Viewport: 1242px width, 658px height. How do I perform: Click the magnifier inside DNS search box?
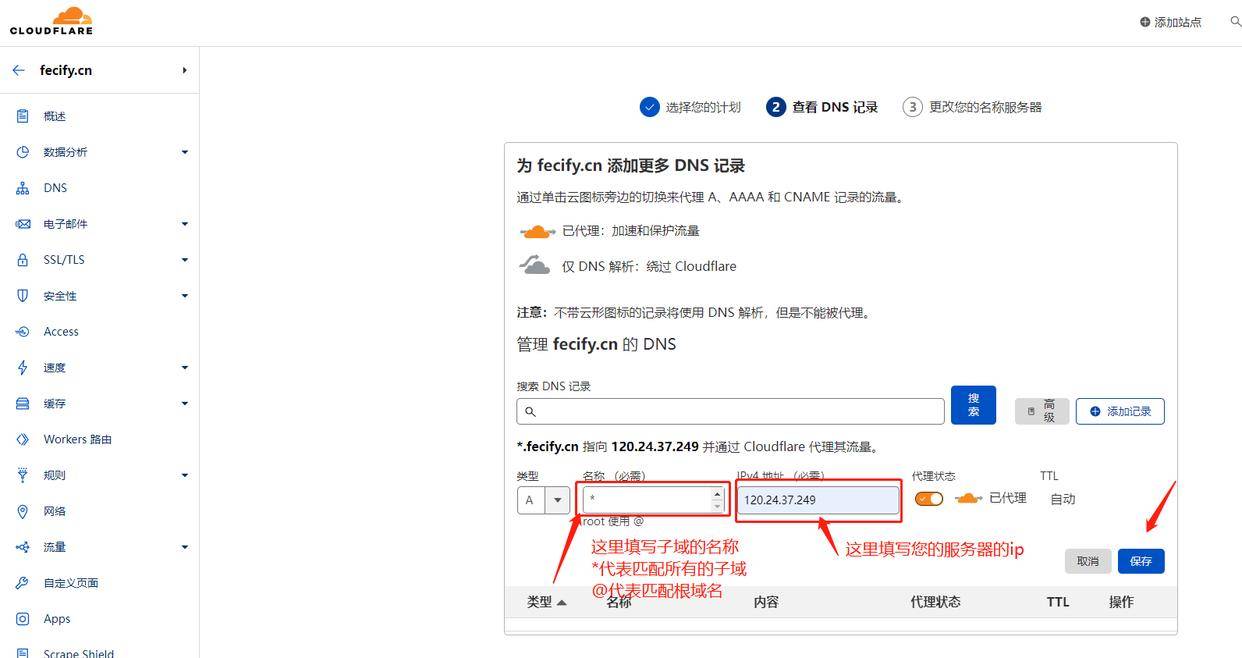[x=531, y=411]
